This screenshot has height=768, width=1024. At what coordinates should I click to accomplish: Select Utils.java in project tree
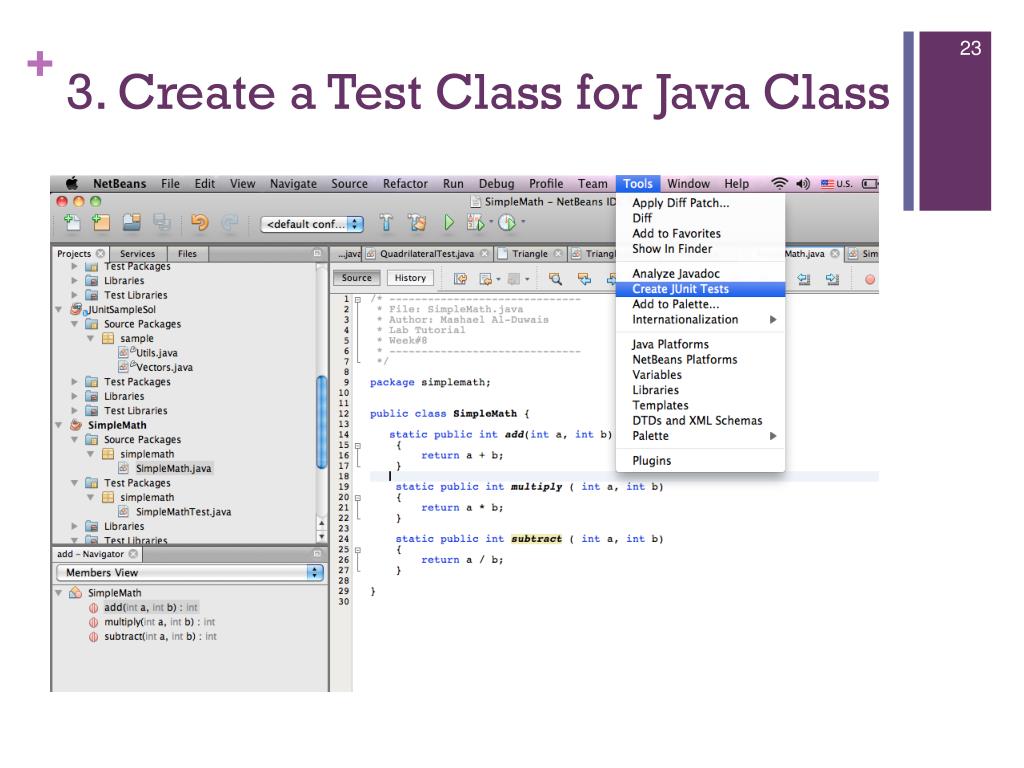(156, 353)
